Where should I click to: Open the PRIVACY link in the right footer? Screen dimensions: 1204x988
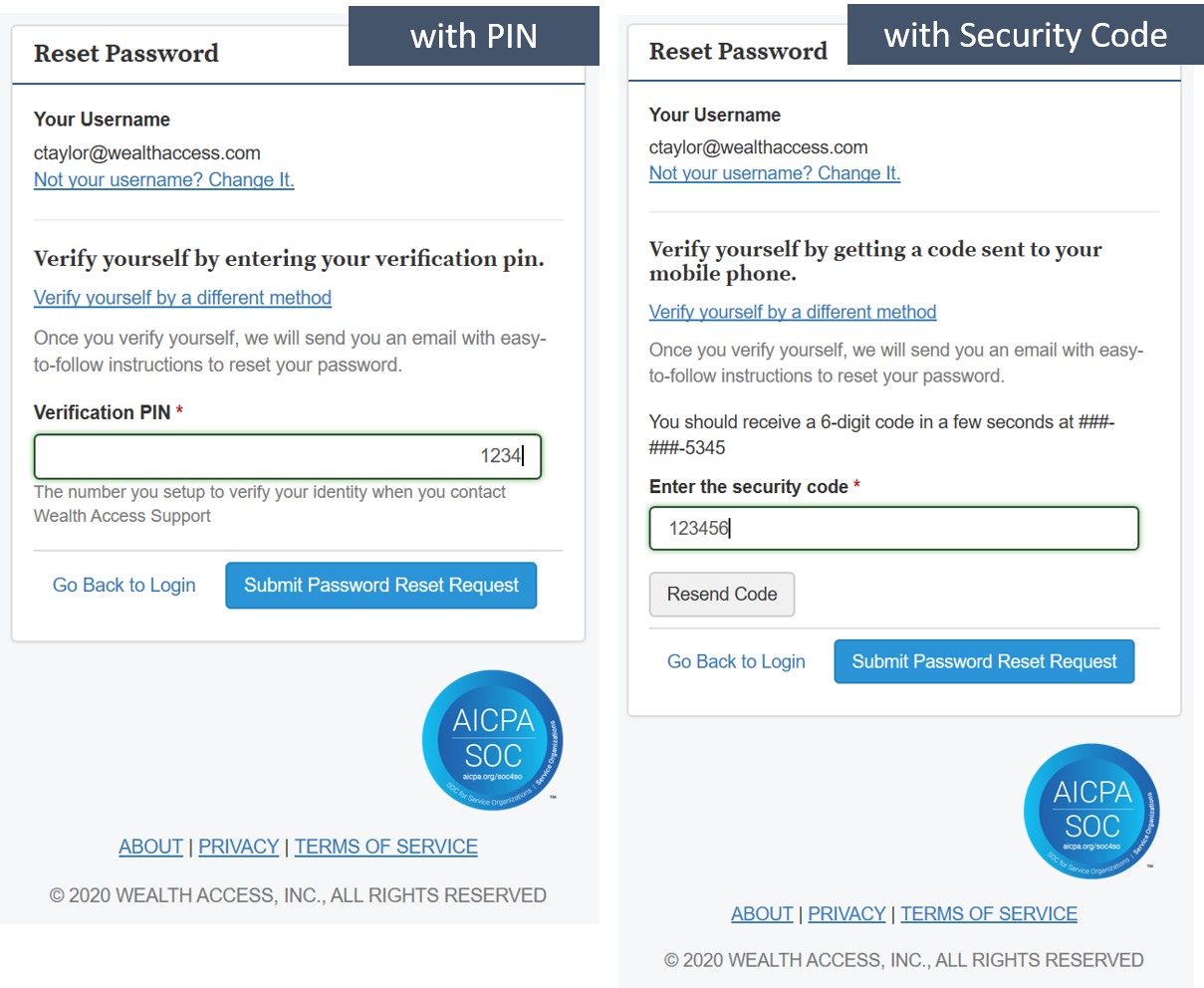coord(846,914)
